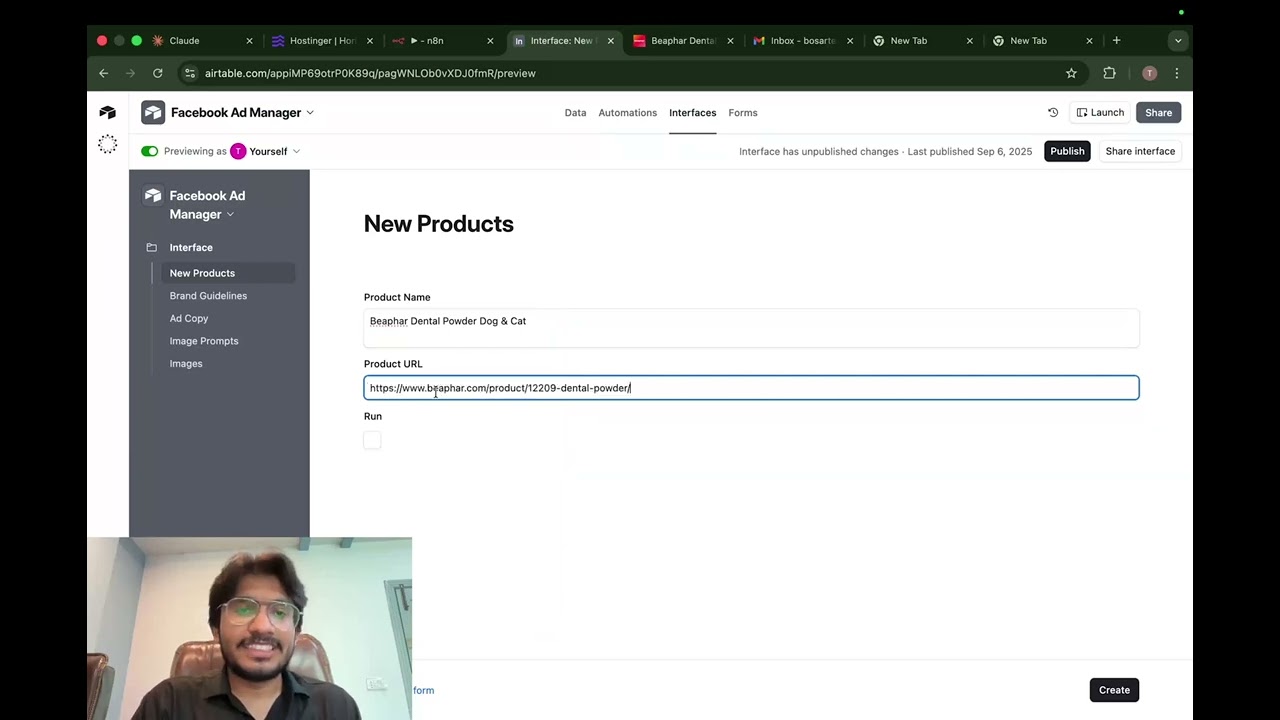Open a new browser tab with the plus icon
The image size is (1280, 720).
[x=1116, y=41]
